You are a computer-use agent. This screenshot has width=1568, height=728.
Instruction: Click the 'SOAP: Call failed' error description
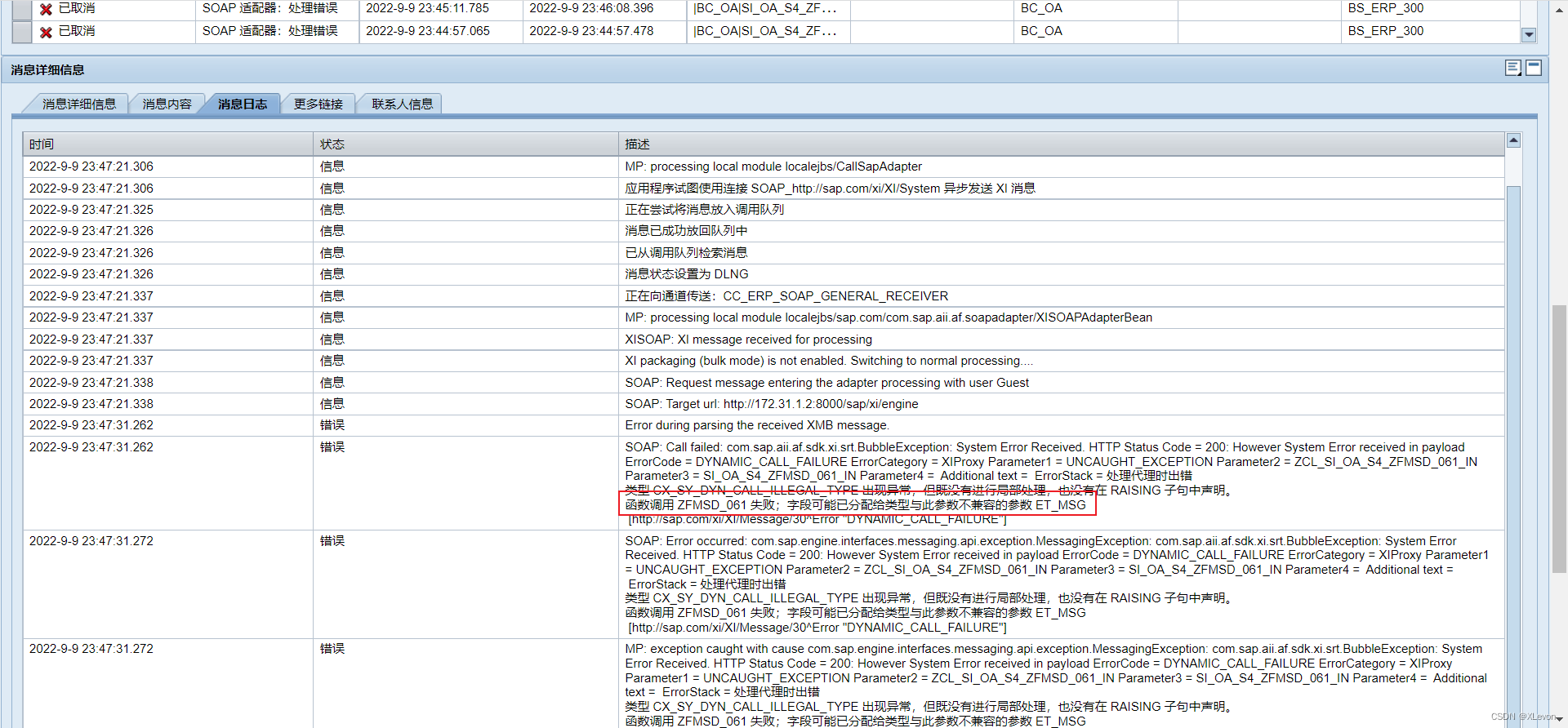point(1051,483)
